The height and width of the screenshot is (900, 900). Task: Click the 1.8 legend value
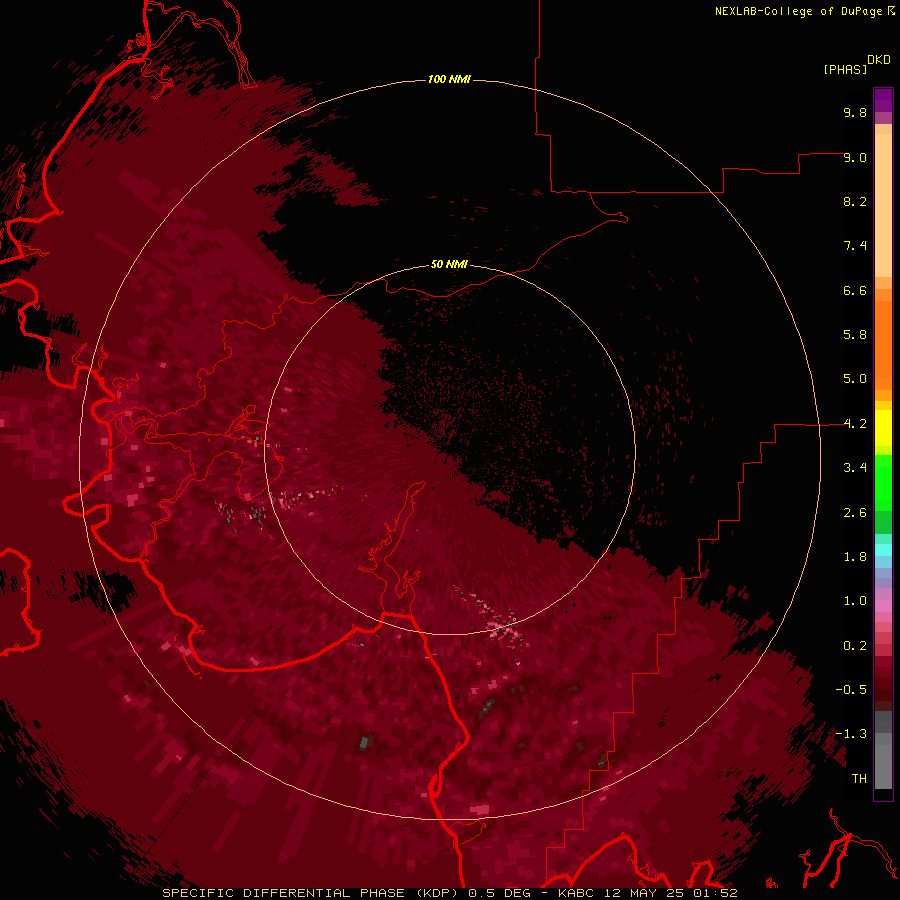855,557
